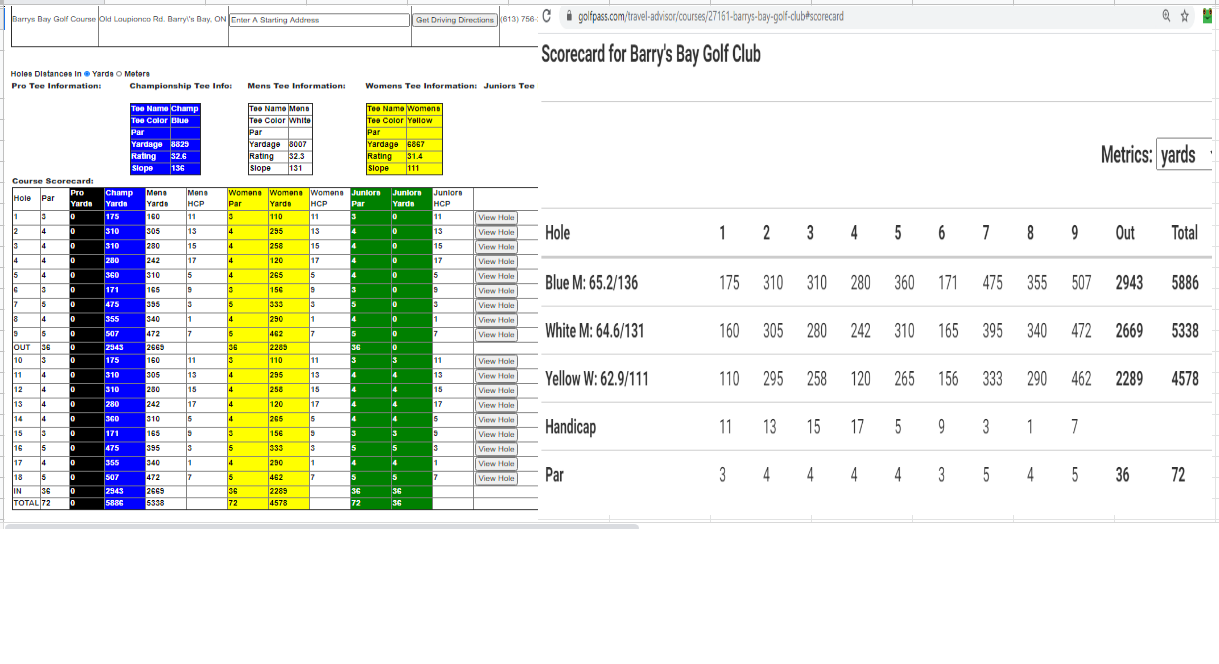1219x664 pixels.
Task: Click the blue Champ tee name cell
Action: 184,108
